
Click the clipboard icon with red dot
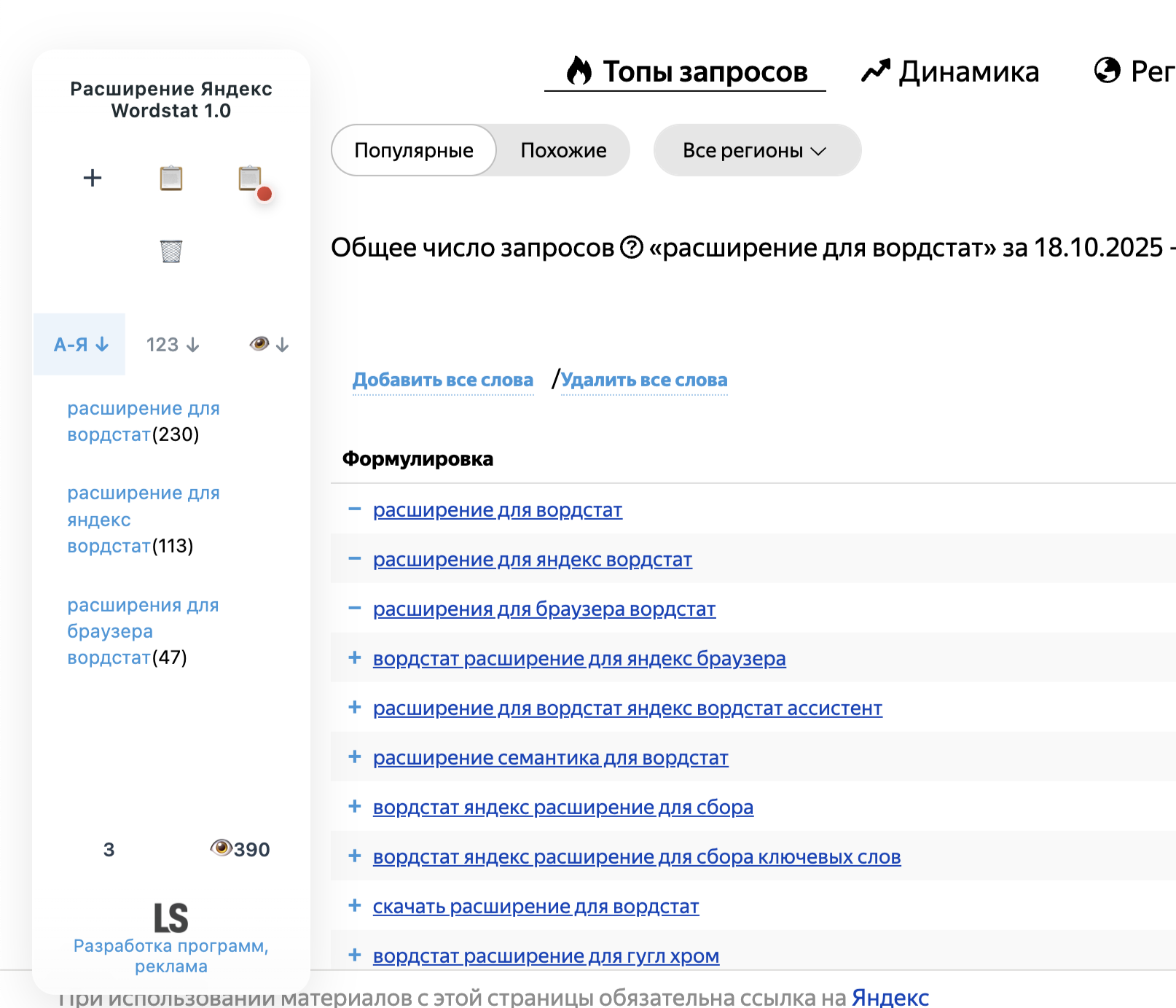point(251,178)
